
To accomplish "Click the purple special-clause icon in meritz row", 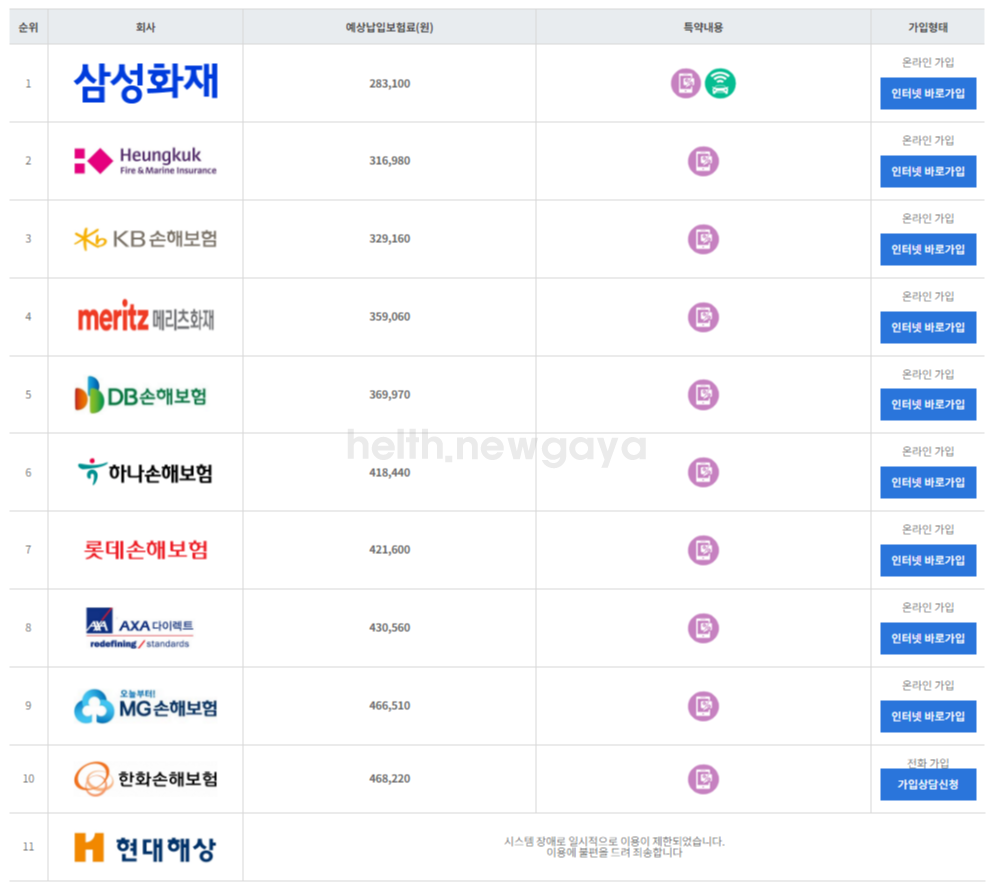I will 703,317.
